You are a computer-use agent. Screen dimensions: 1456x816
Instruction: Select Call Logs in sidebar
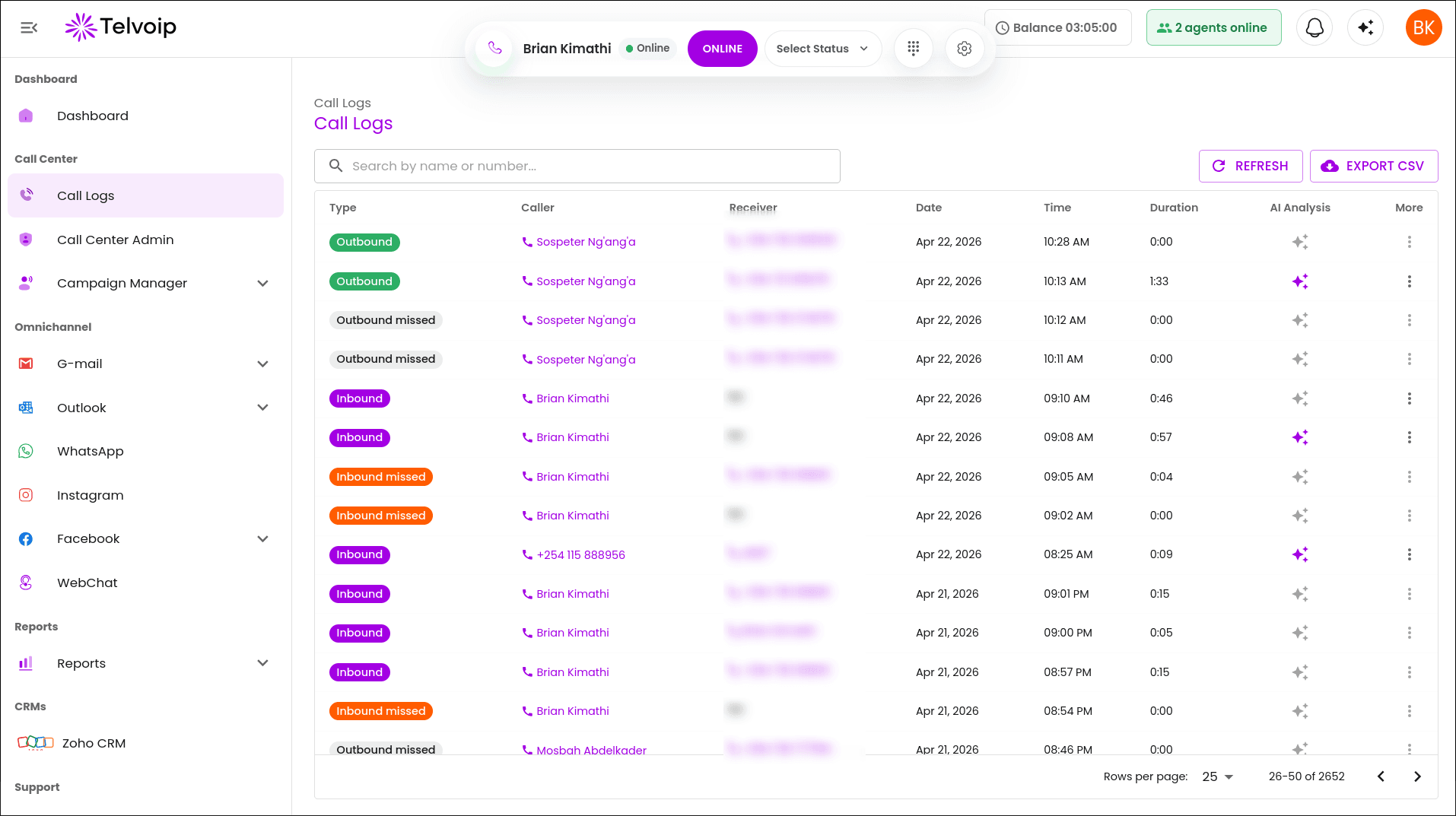[x=145, y=195]
